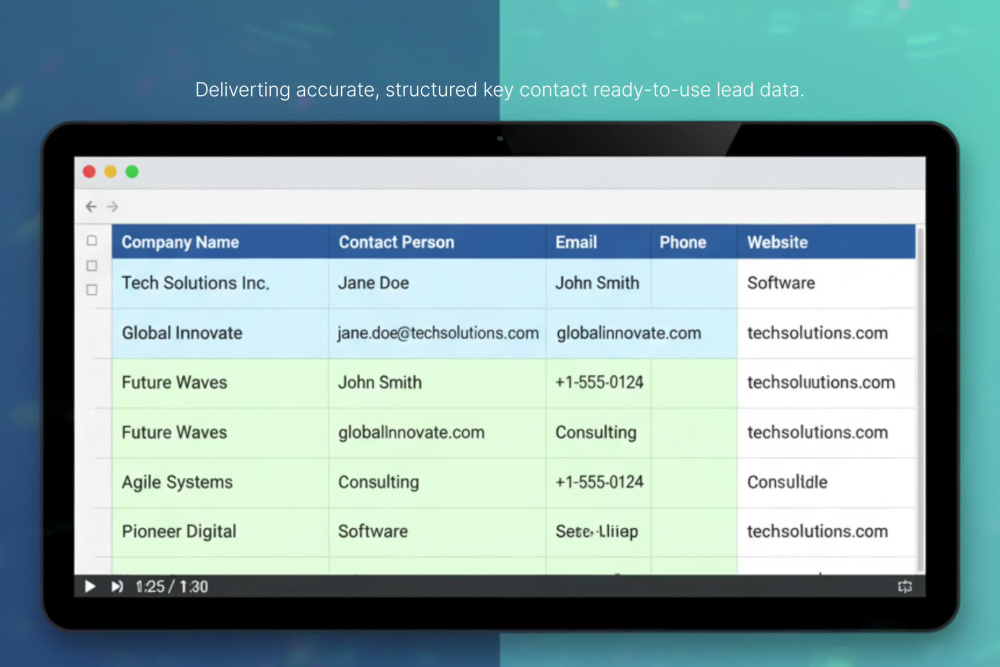Skip to next with the skip-forward icon
Screen dimensions: 1000x667
(117, 586)
